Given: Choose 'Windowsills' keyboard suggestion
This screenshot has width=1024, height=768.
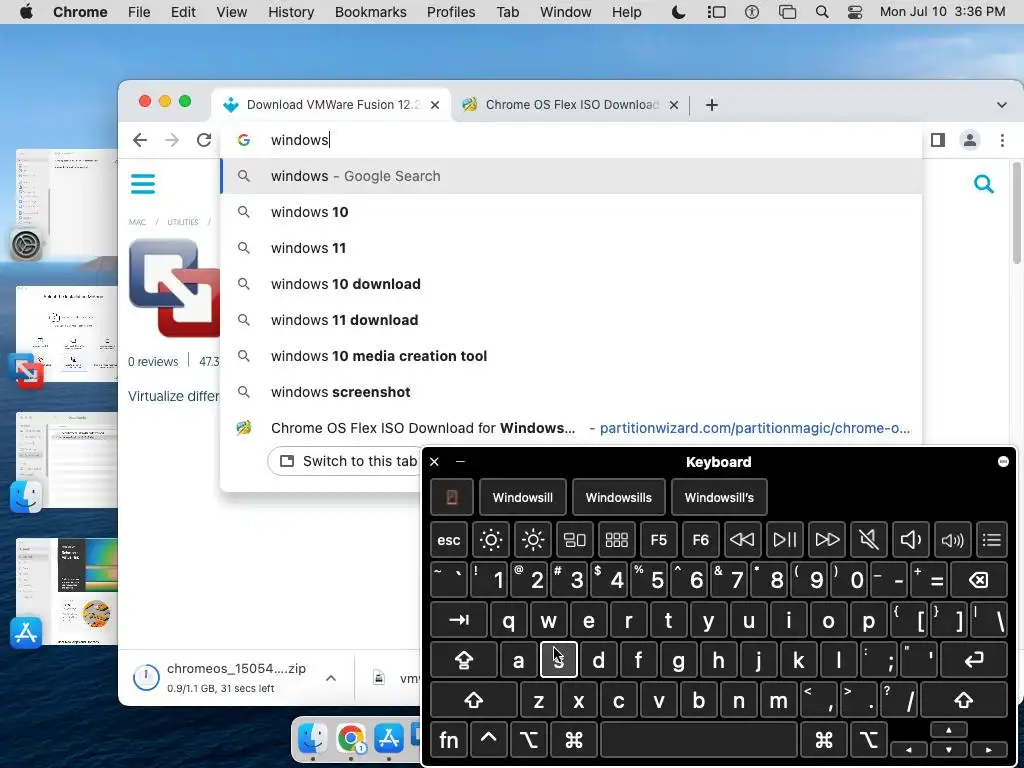Looking at the screenshot, I should tap(618, 498).
